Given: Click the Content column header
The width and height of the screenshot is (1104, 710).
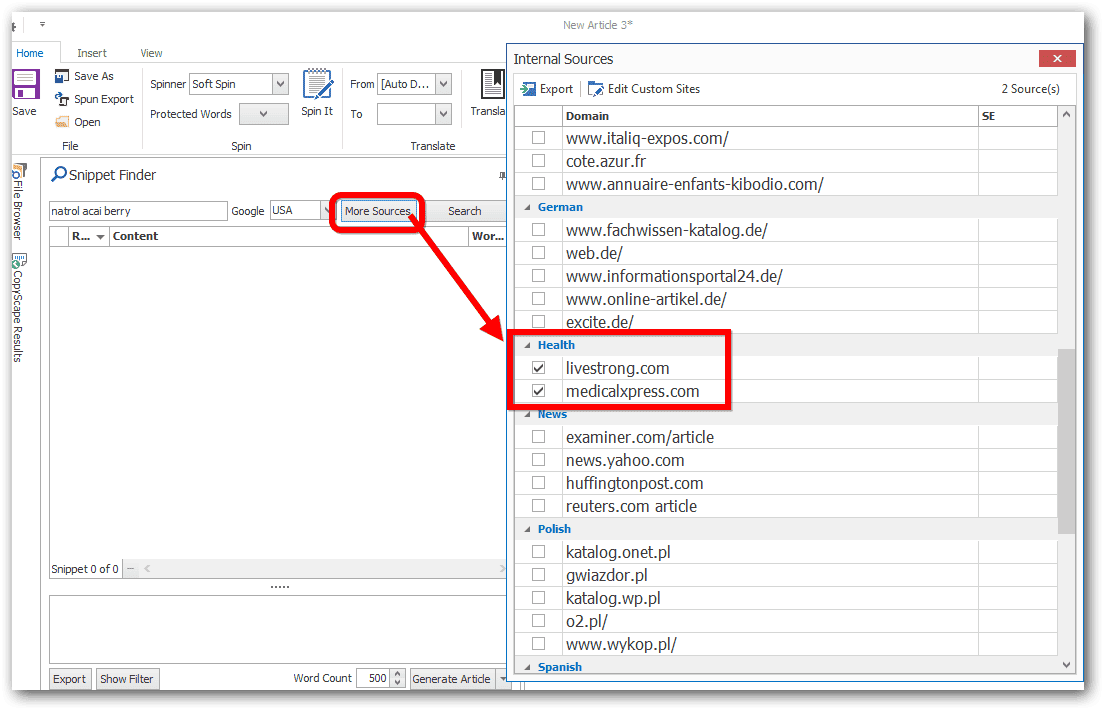Looking at the screenshot, I should pos(289,237).
